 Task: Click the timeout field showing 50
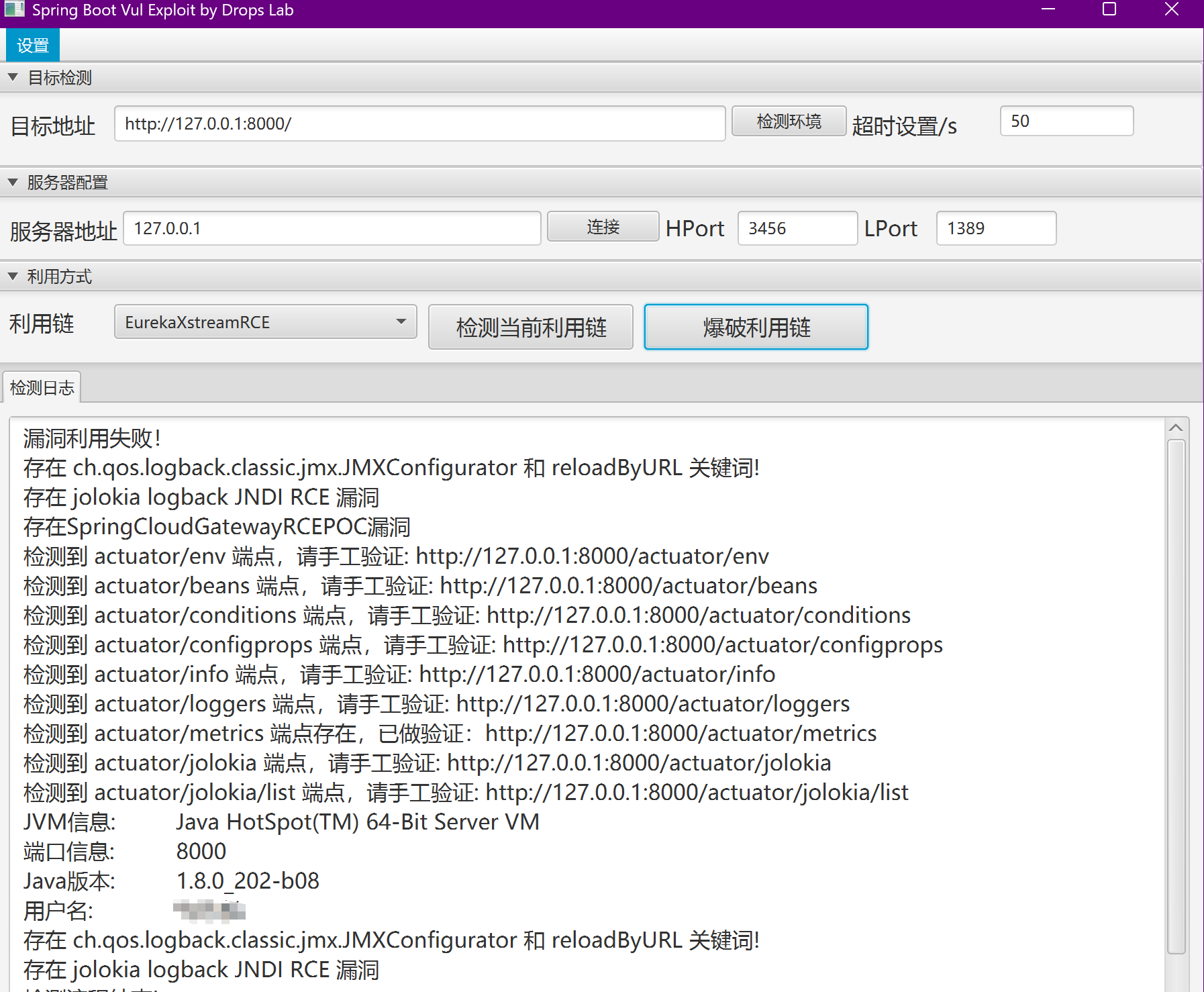1066,121
